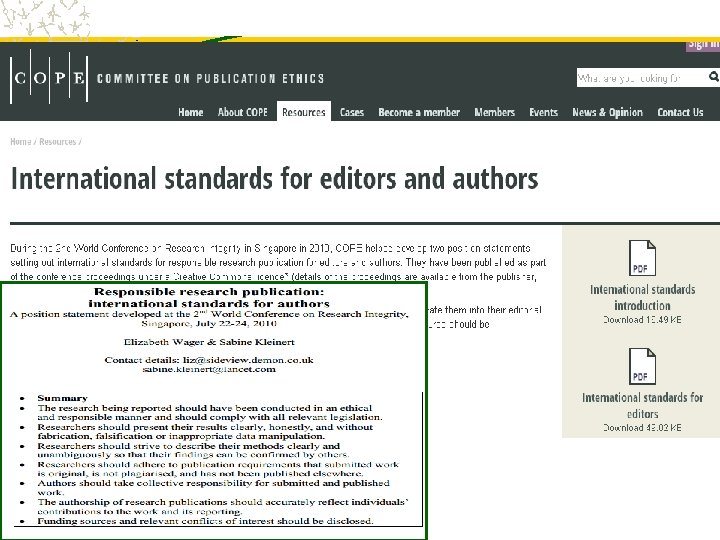Click the bullet 'Authors should take collective responsibility'
This screenshot has height=540, width=720.
tap(214, 488)
